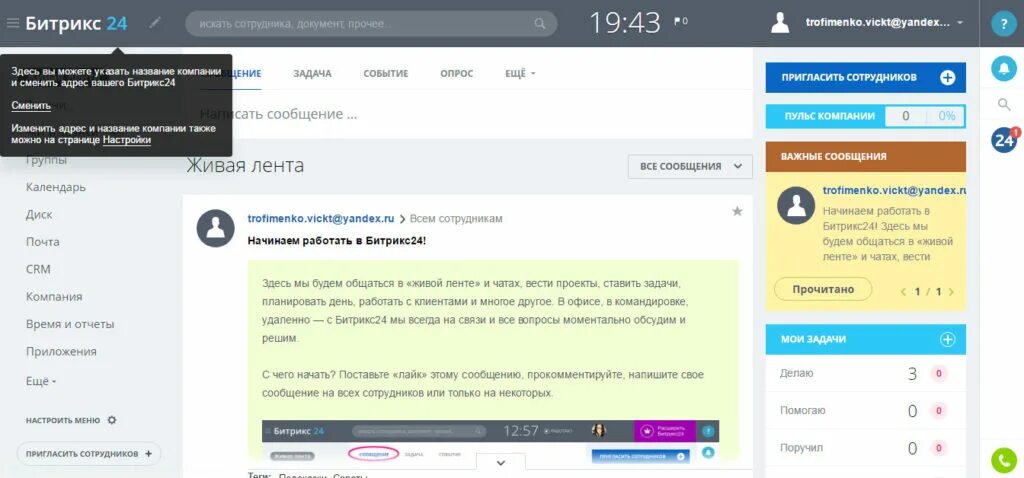Click the red counter badge for Помогаю
The height and width of the screenshot is (478, 1024).
coord(938,411)
